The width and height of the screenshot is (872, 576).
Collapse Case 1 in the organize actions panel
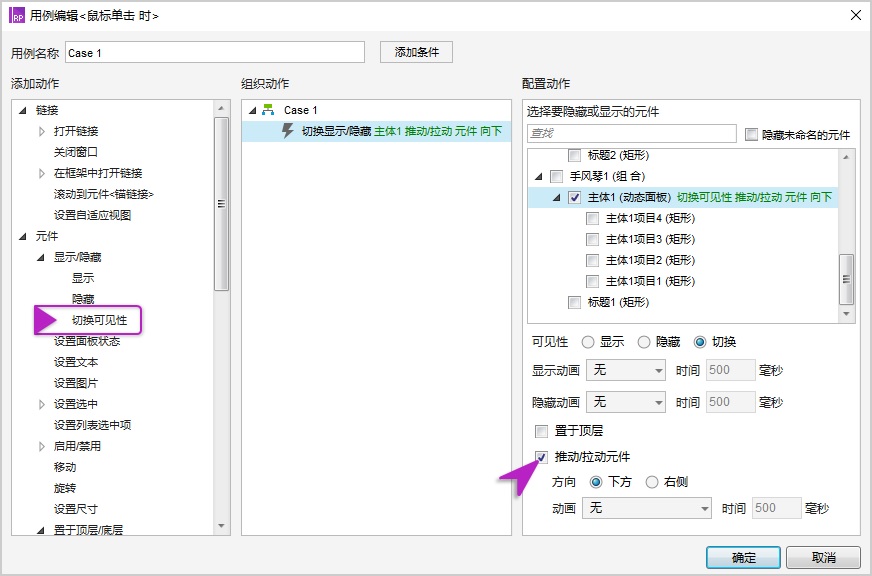[252, 110]
